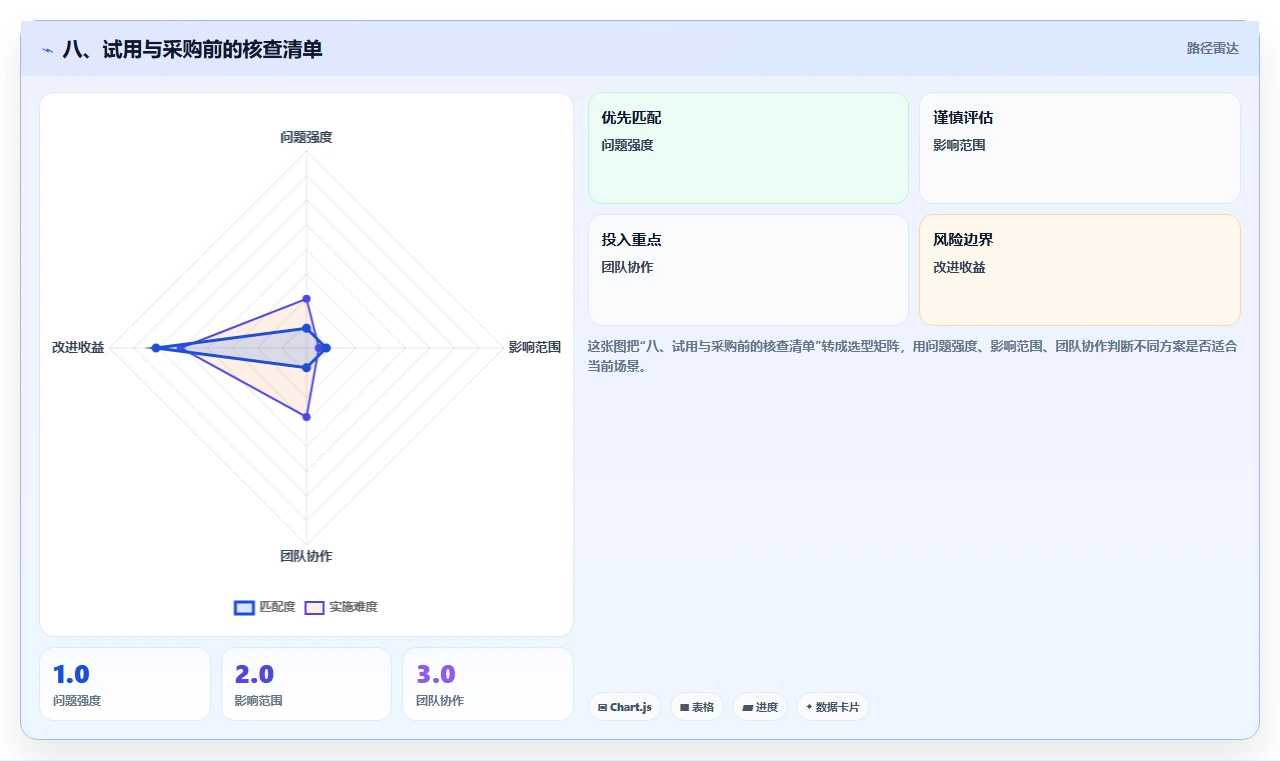Click the 改进收益 radar axis label
The height and width of the screenshot is (761, 1280).
[78, 347]
